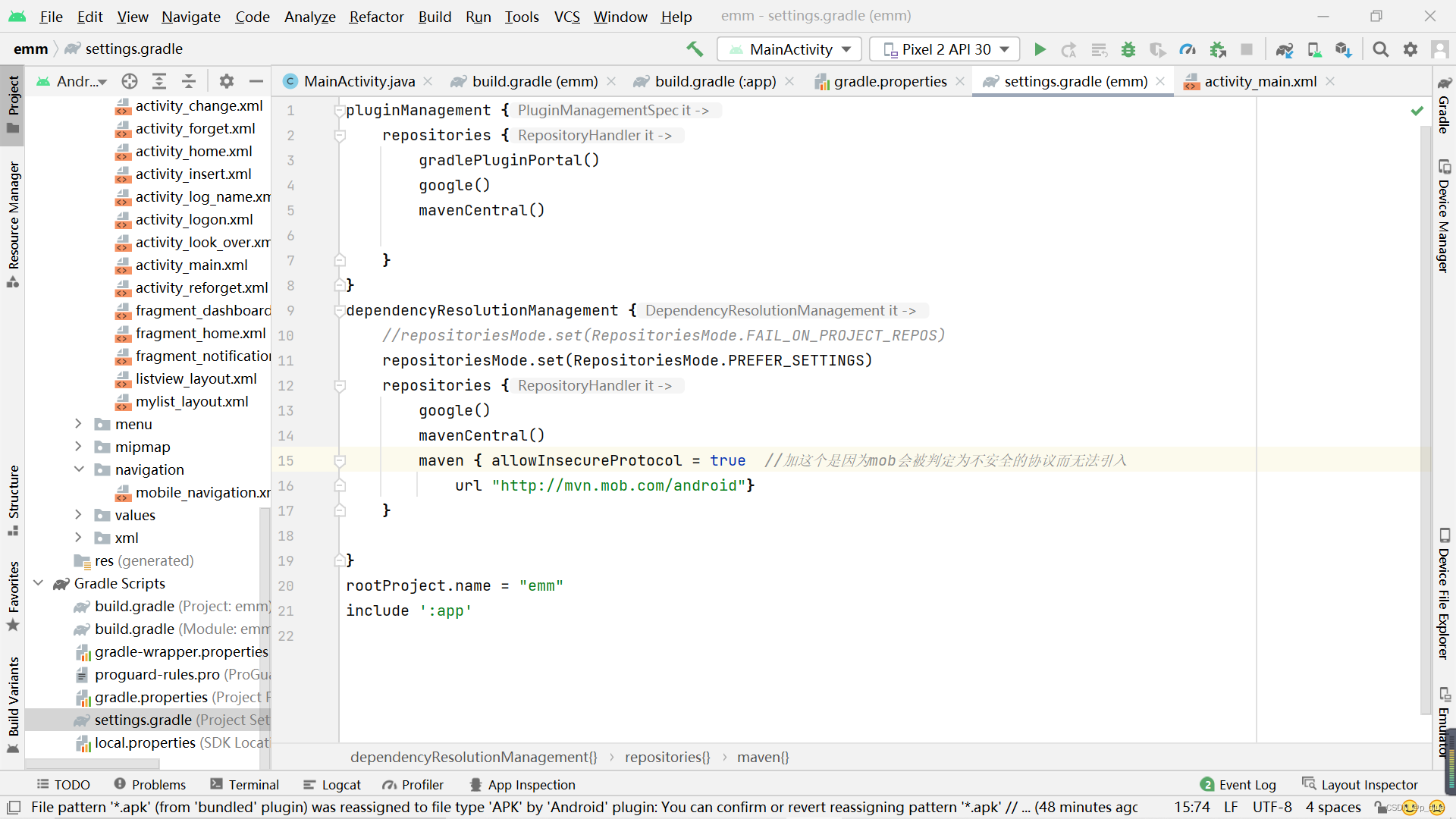This screenshot has height=819, width=1456.
Task: Fold the dependencyResolutionManagement block at line 9
Action: click(339, 311)
